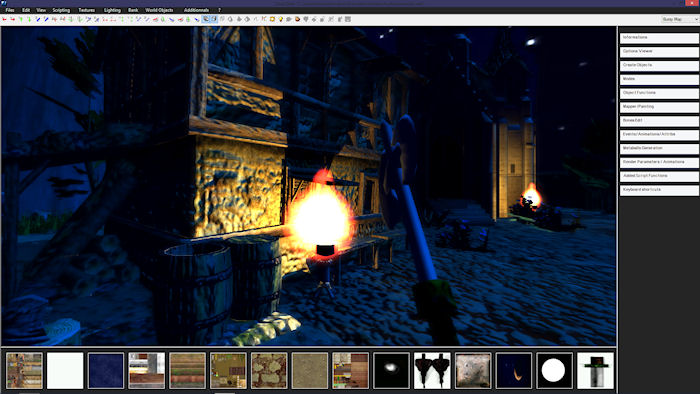Viewport: 700px width, 394px height.
Task: Click the Keyboard shortcuts button
Action: click(659, 190)
